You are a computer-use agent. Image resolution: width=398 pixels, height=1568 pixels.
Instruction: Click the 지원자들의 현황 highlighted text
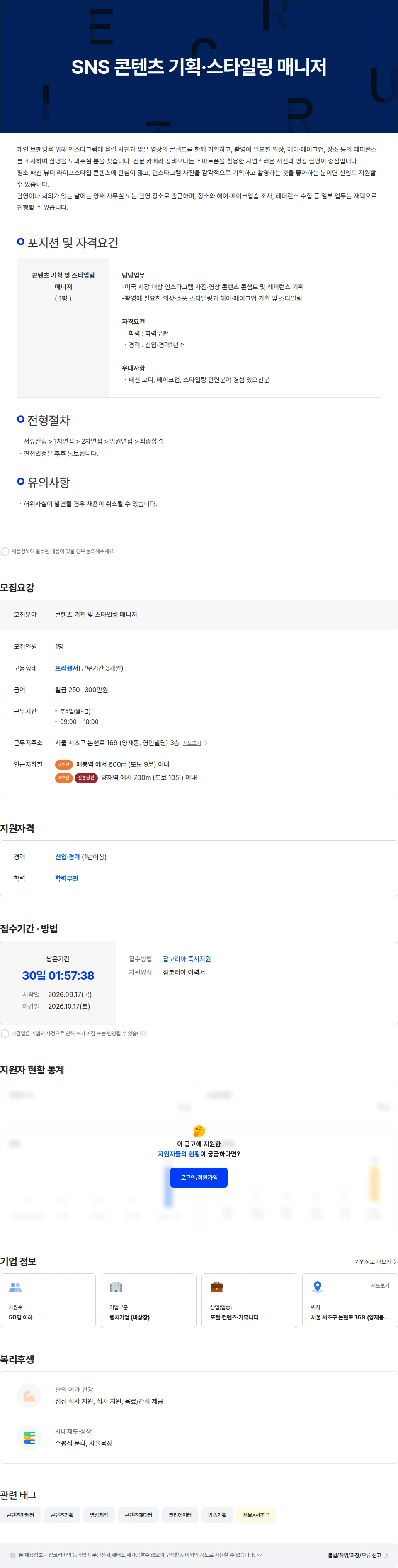178,1154
